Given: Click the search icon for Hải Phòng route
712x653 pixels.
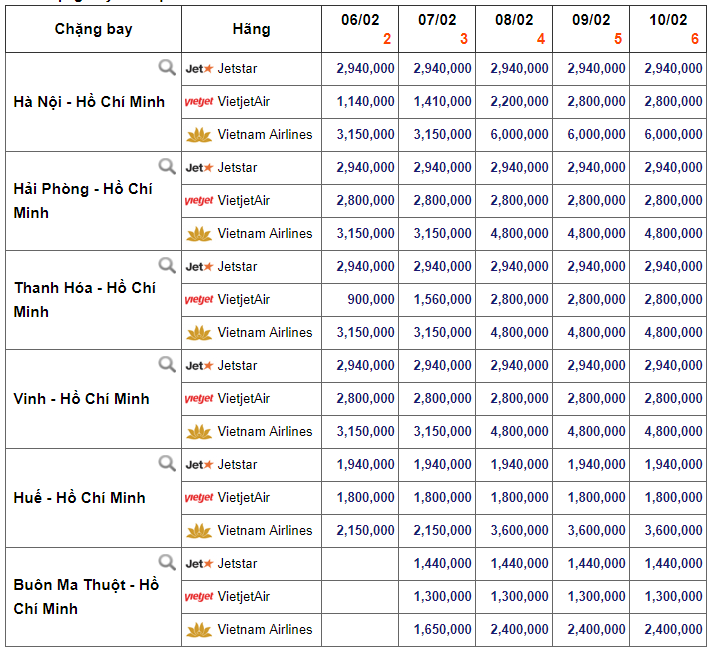Looking at the screenshot, I should point(167,166).
